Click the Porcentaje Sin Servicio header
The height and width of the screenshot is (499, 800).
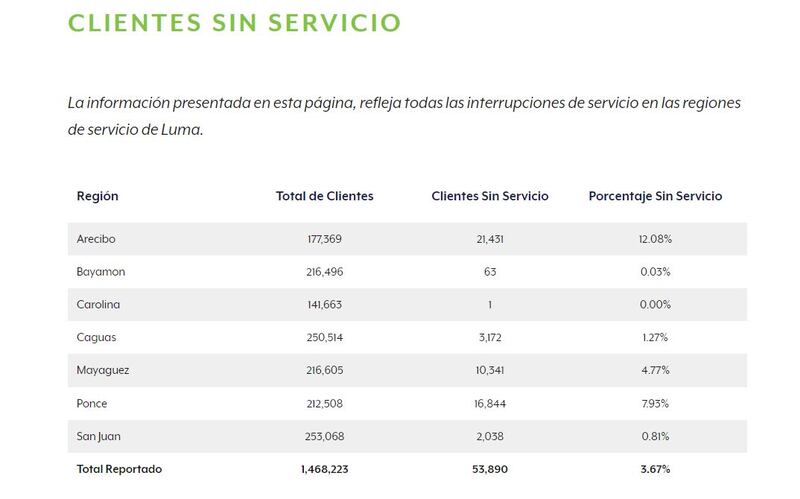click(655, 196)
